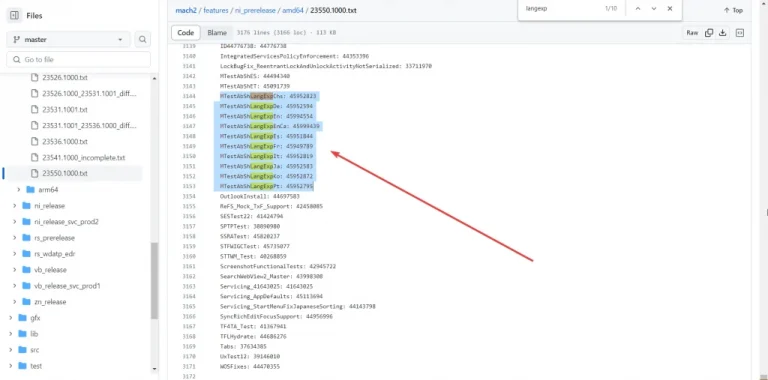Image resolution: width=768 pixels, height=380 pixels.
Task: Focus the Go to file field
Action: click(78, 60)
